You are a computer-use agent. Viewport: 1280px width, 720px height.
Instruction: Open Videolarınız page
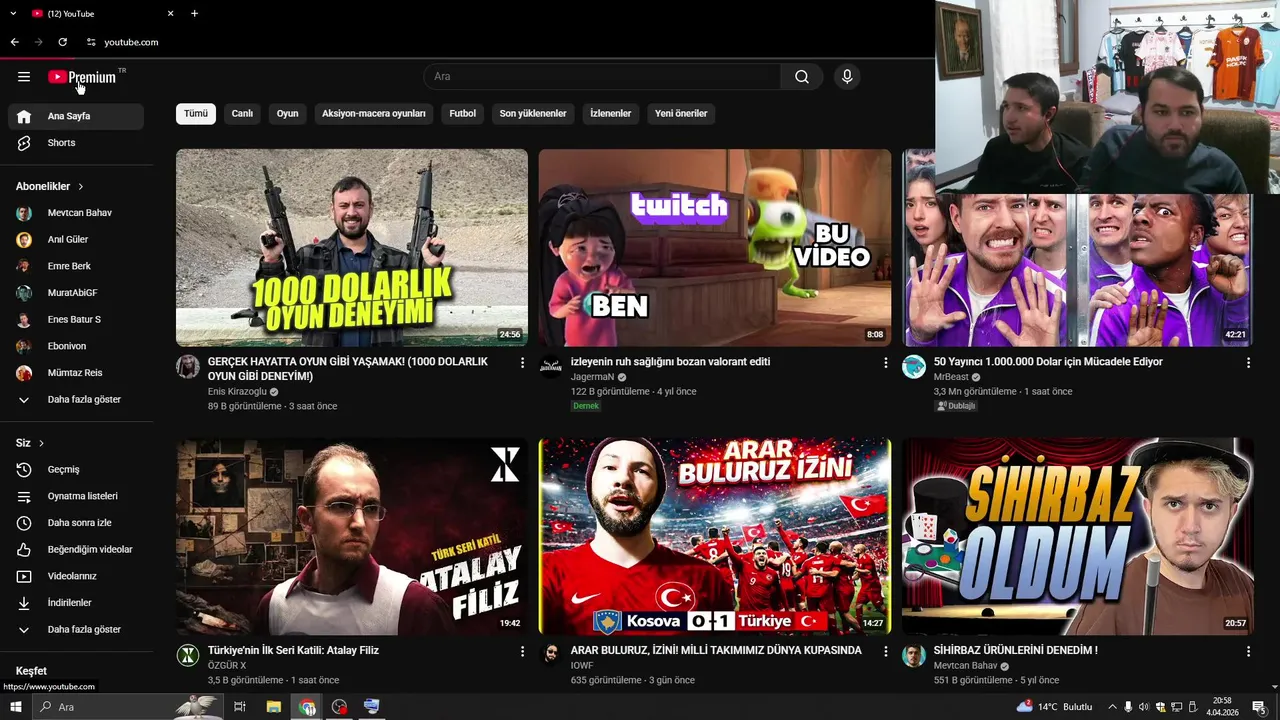(x=76, y=576)
